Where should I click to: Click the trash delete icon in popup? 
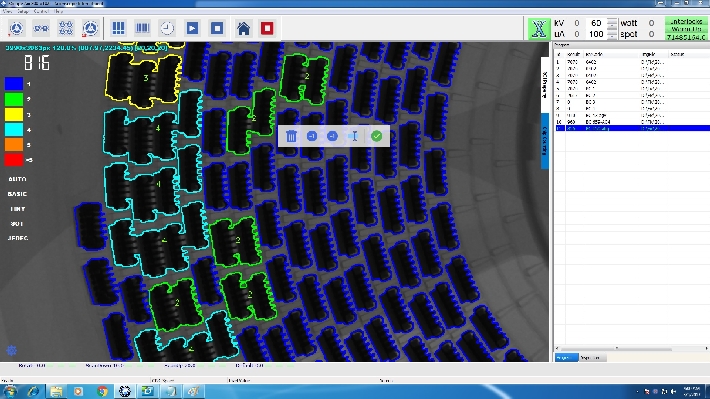tap(291, 136)
